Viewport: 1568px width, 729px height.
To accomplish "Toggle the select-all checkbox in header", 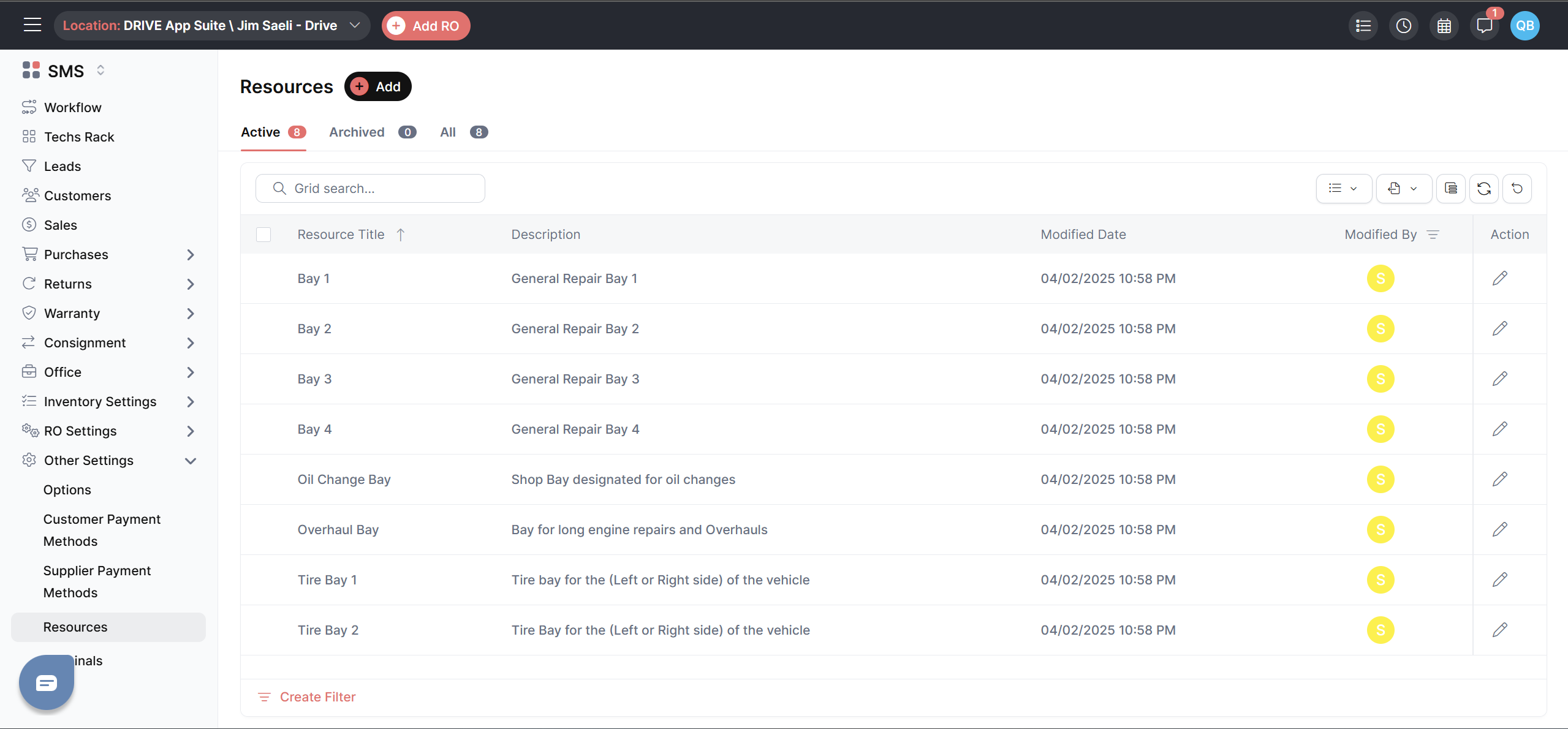I will pos(263,235).
